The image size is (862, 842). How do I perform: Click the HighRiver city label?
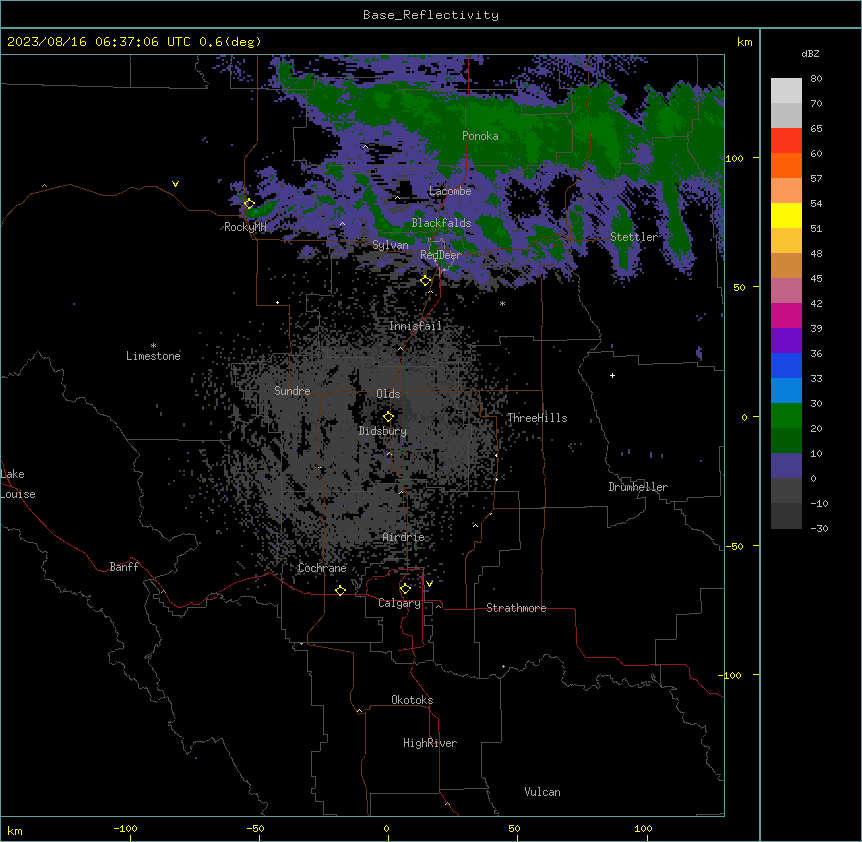click(x=430, y=743)
